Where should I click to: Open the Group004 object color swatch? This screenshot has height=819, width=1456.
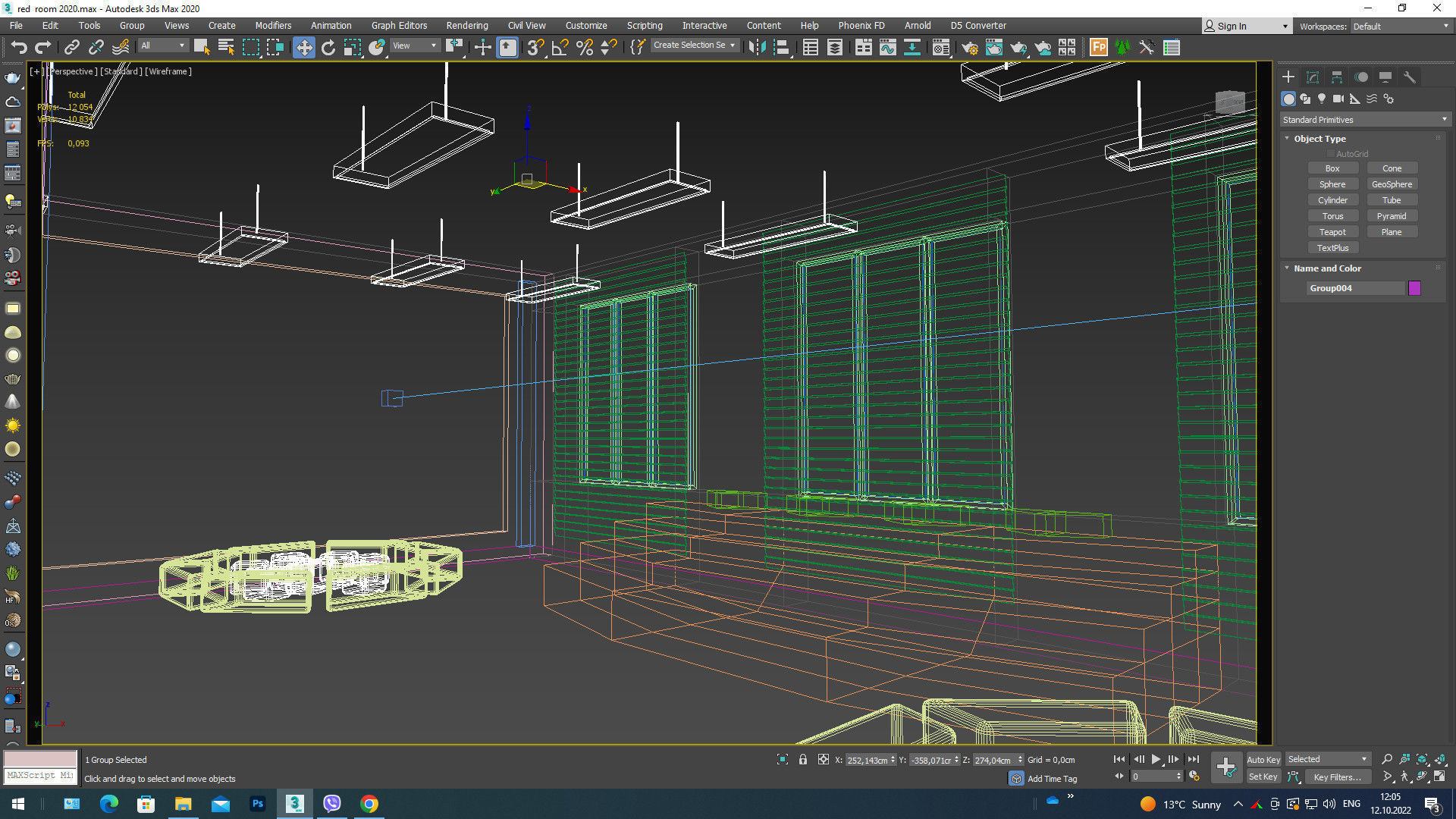(1414, 287)
